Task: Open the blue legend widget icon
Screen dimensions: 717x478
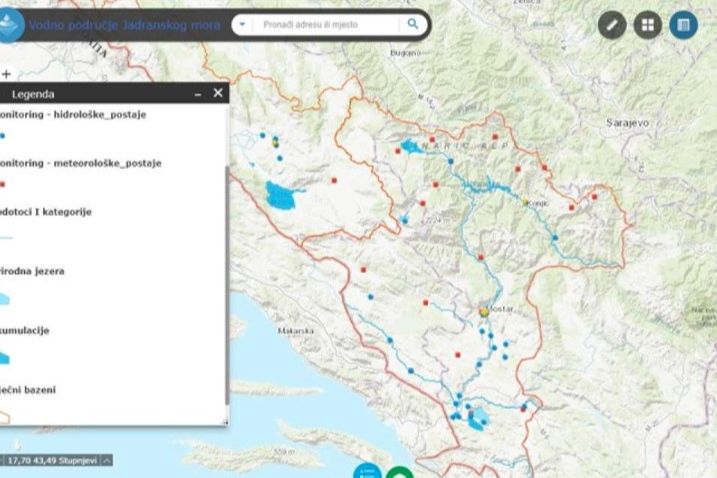Action: pyautogui.click(x=367, y=471)
